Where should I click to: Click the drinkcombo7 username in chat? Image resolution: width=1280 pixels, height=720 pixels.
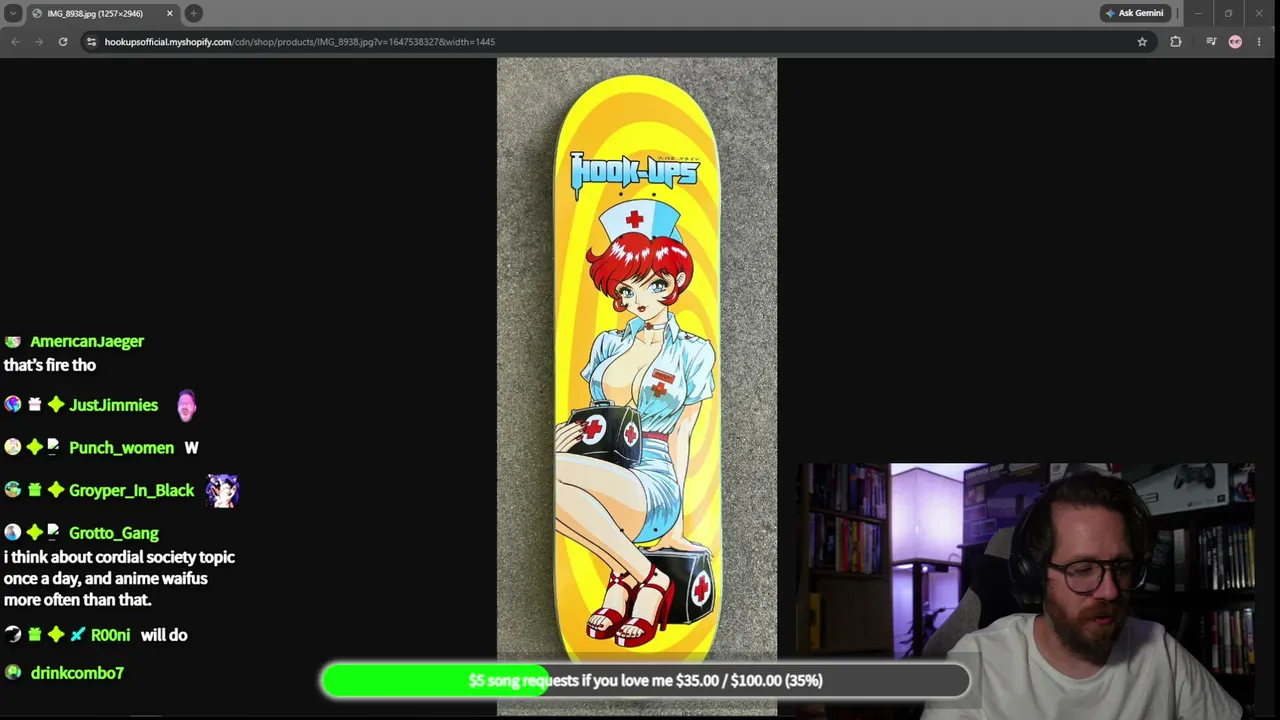(77, 673)
